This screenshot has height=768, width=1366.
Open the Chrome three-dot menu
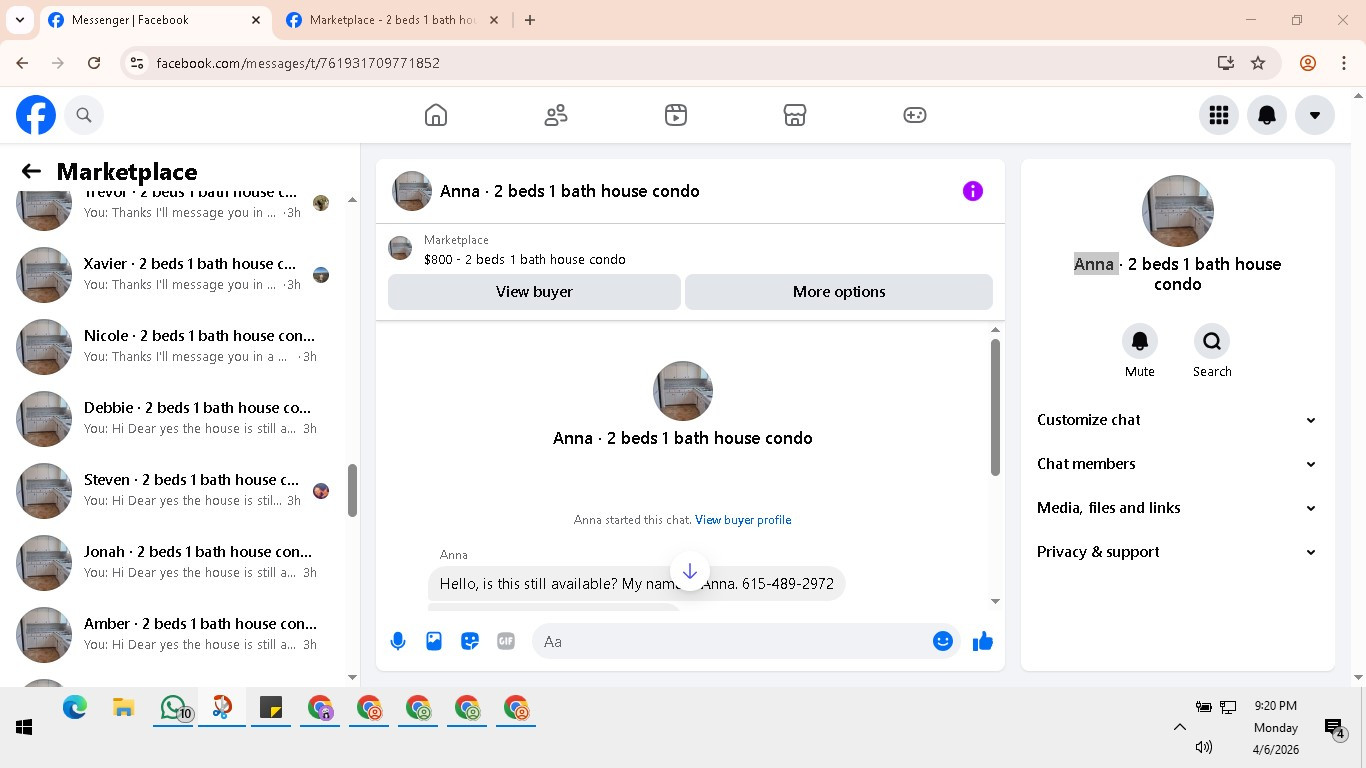coord(1344,63)
